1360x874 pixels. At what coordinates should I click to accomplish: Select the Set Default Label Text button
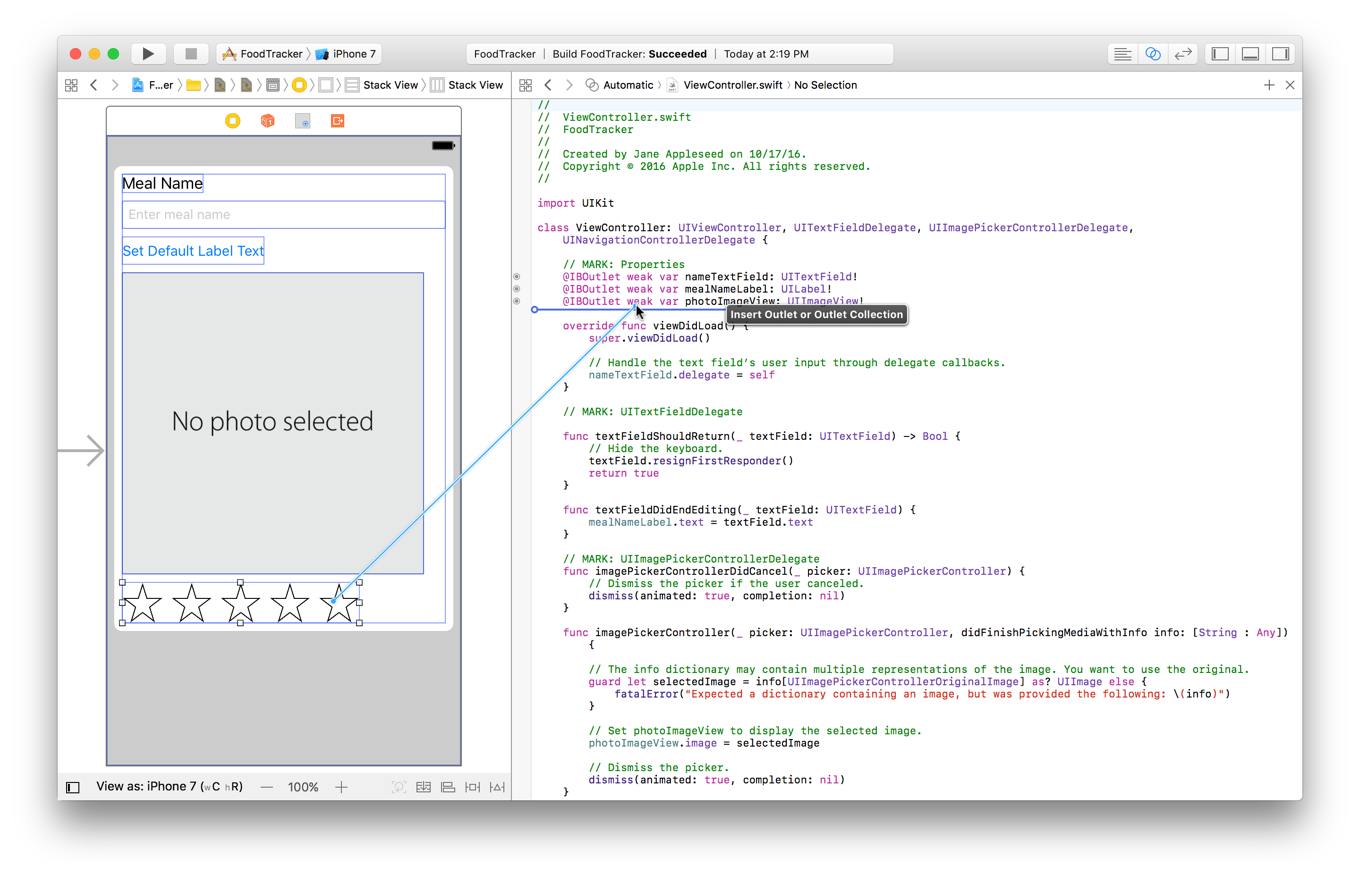pyautogui.click(x=193, y=251)
